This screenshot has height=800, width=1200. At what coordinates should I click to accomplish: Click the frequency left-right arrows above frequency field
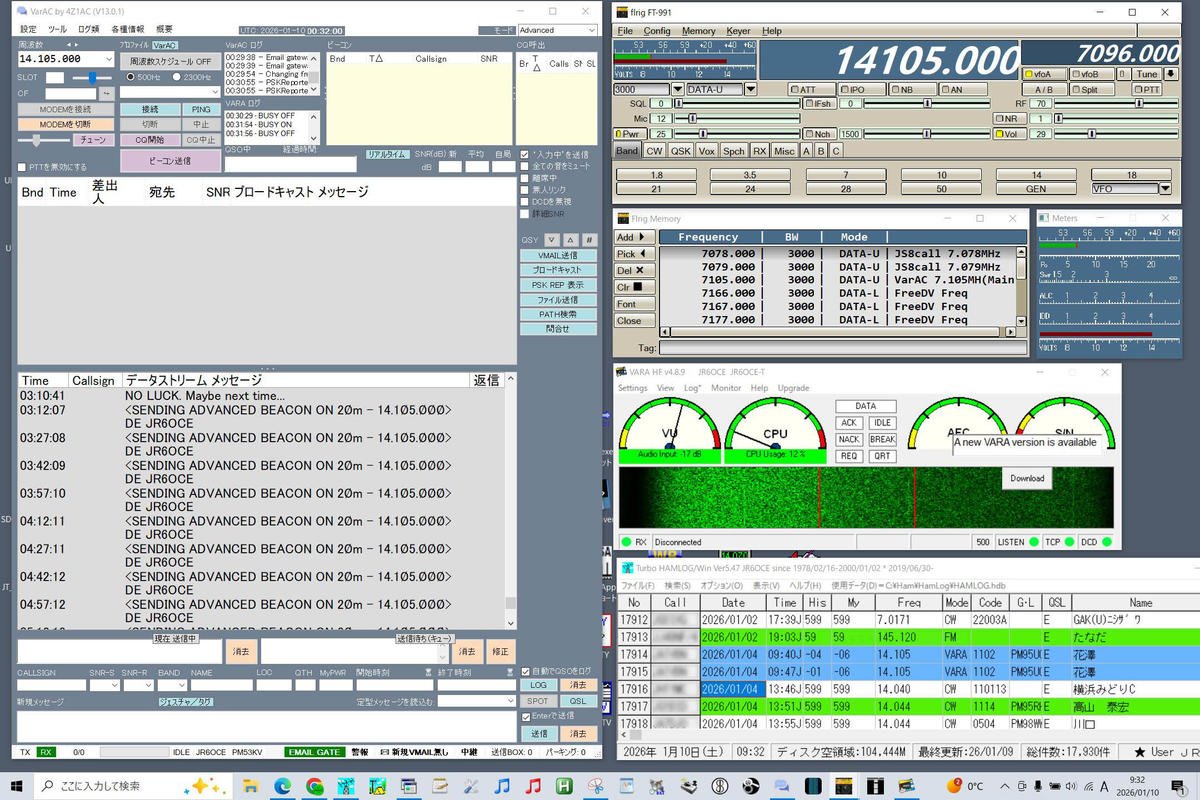pyautogui.click(x=71, y=45)
